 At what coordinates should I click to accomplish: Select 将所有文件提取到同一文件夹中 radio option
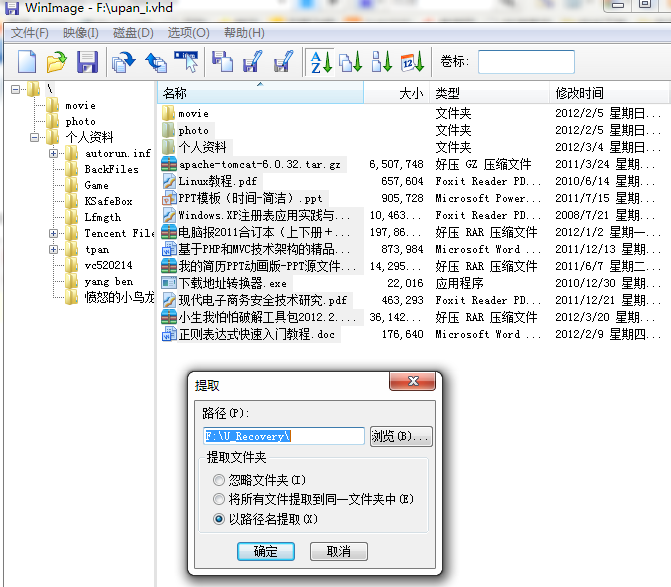pos(219,499)
